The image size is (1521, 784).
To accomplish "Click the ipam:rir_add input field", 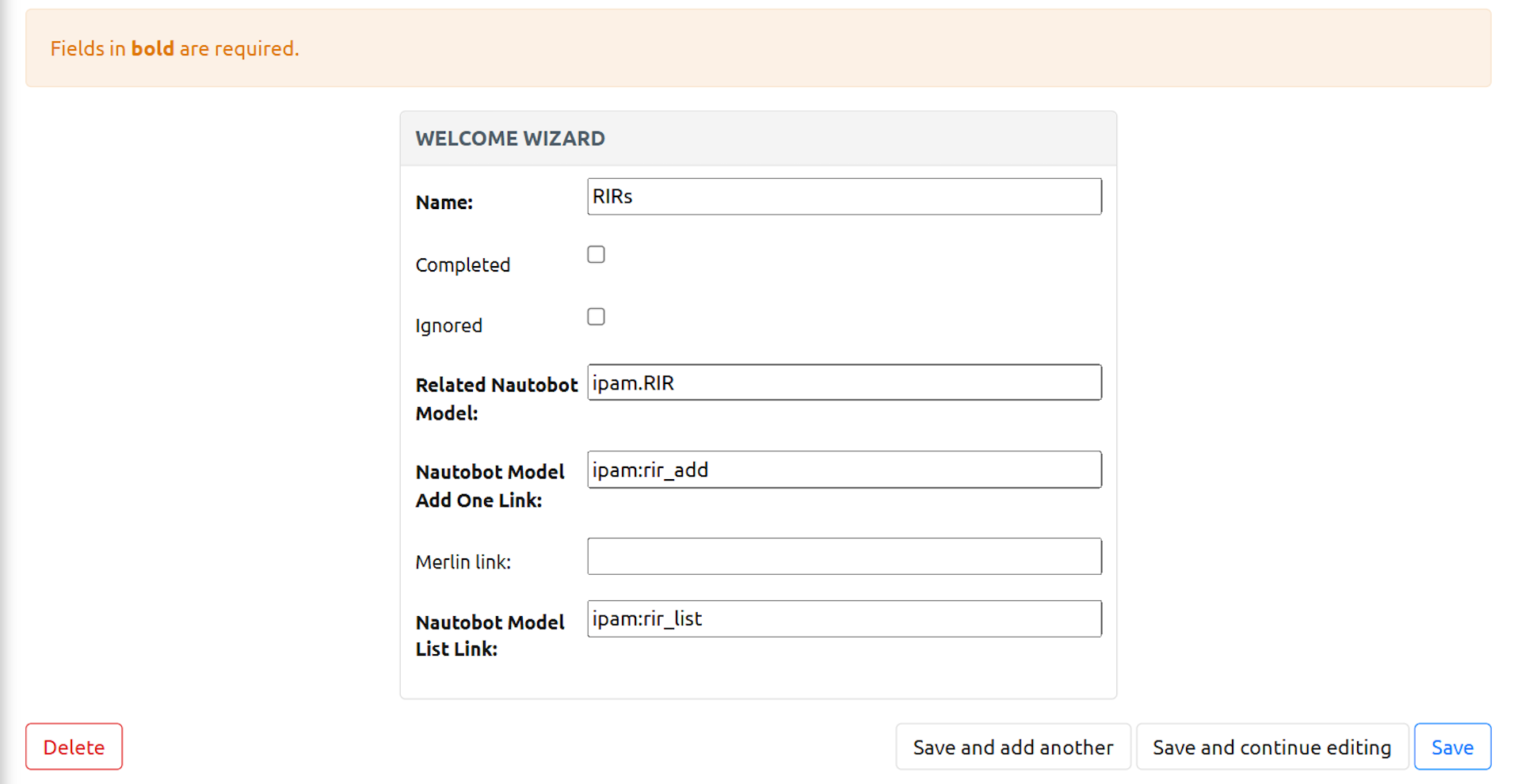I will [844, 470].
